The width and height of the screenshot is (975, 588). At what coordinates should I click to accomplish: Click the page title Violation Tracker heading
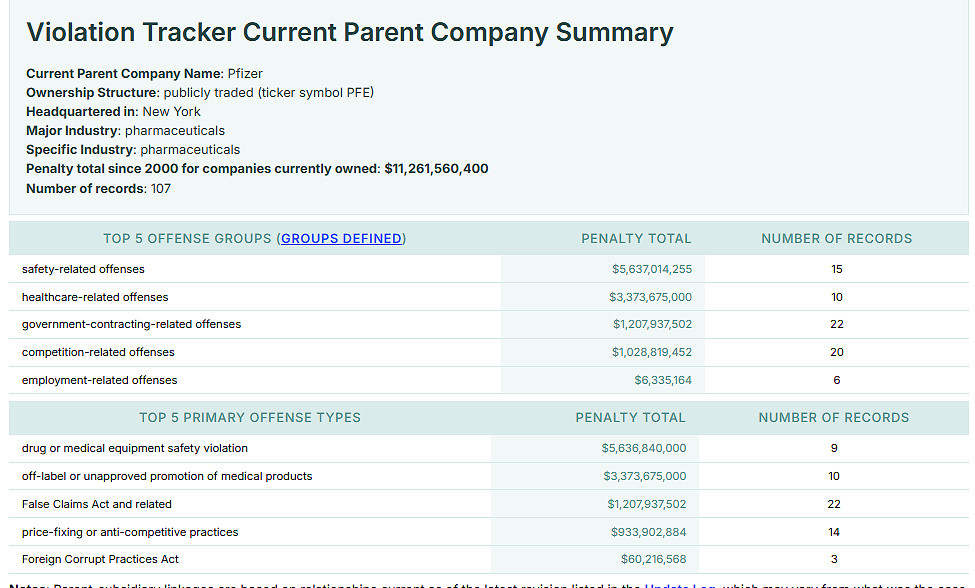tap(349, 32)
